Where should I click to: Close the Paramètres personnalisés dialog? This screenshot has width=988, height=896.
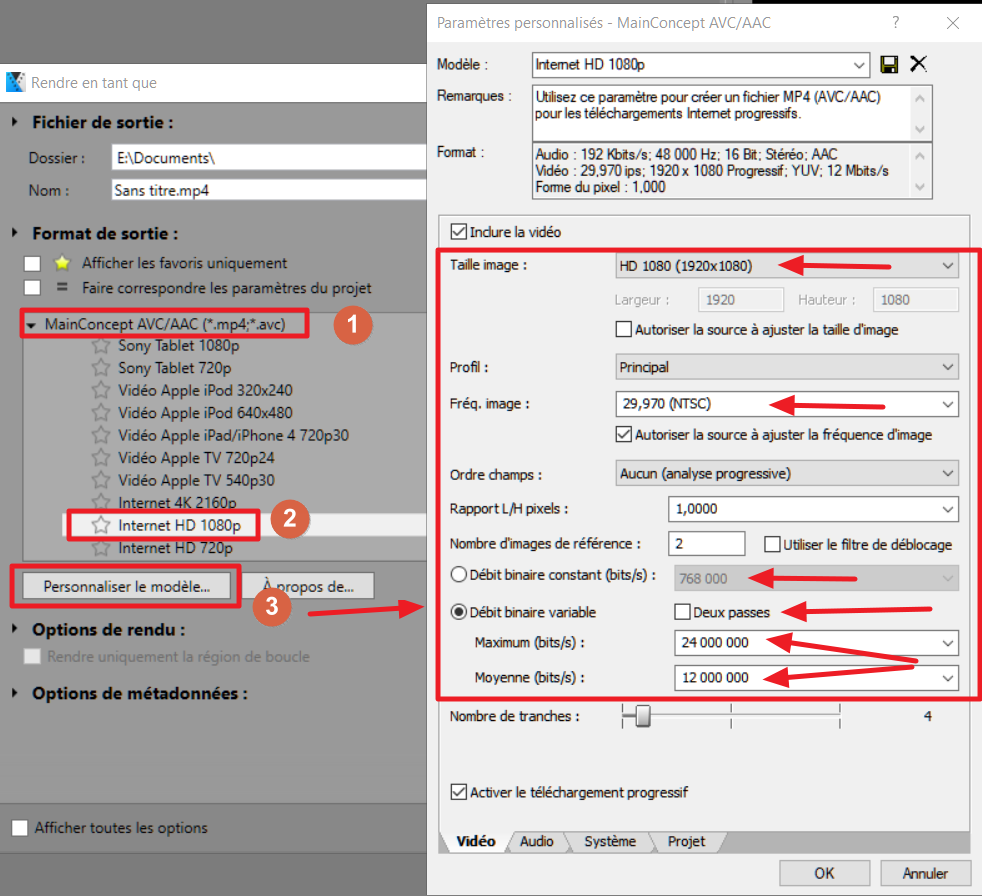(953, 23)
